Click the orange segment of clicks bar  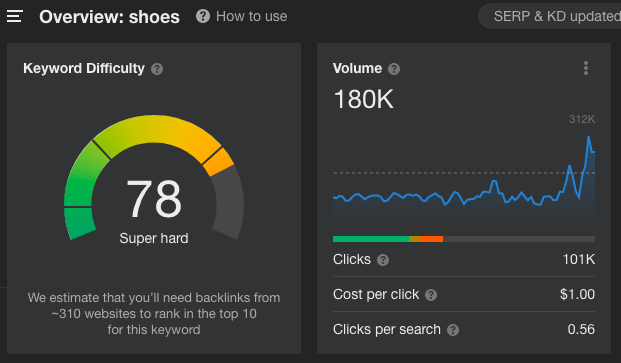coord(431,239)
